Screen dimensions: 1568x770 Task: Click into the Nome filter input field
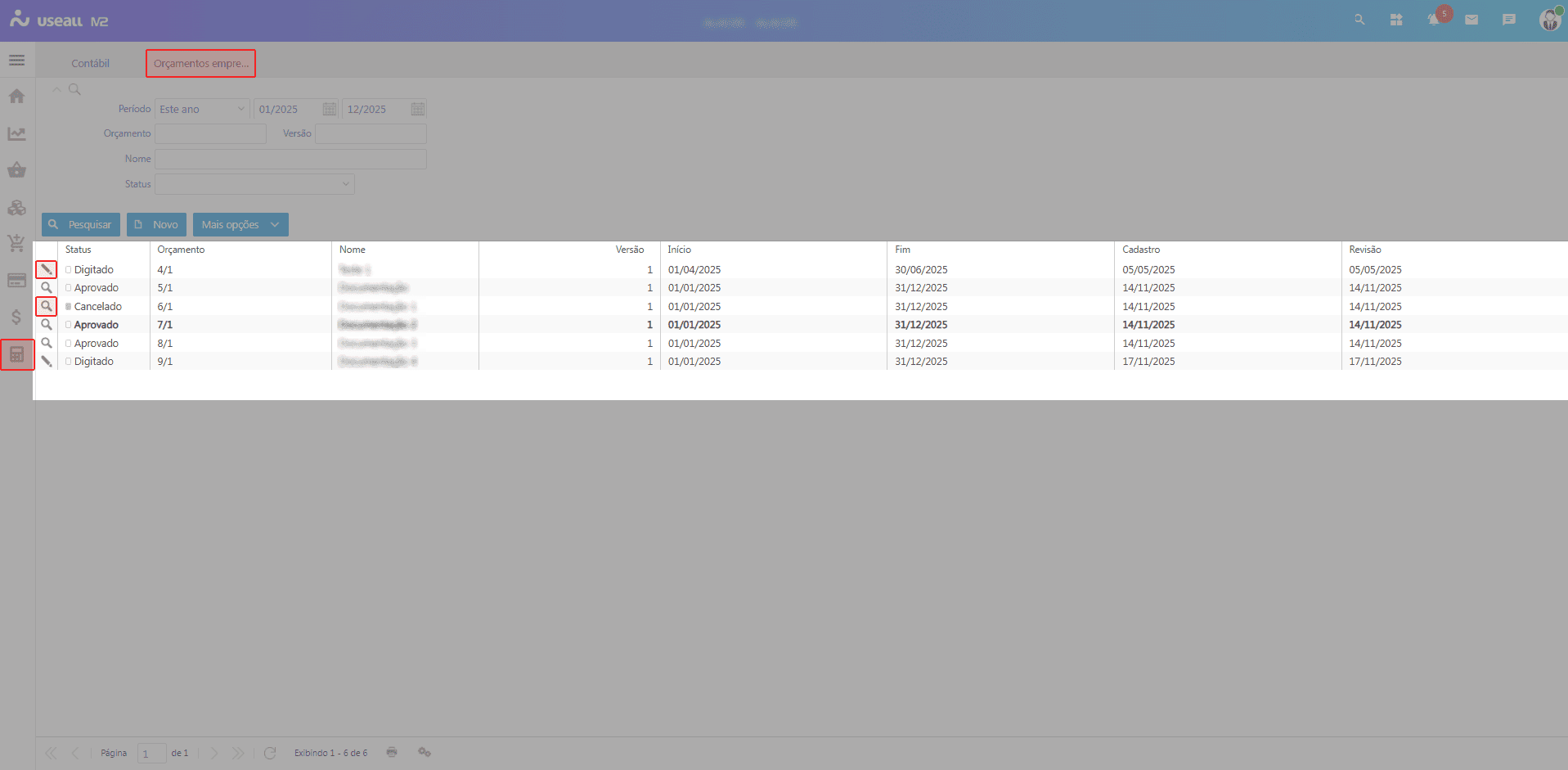290,159
